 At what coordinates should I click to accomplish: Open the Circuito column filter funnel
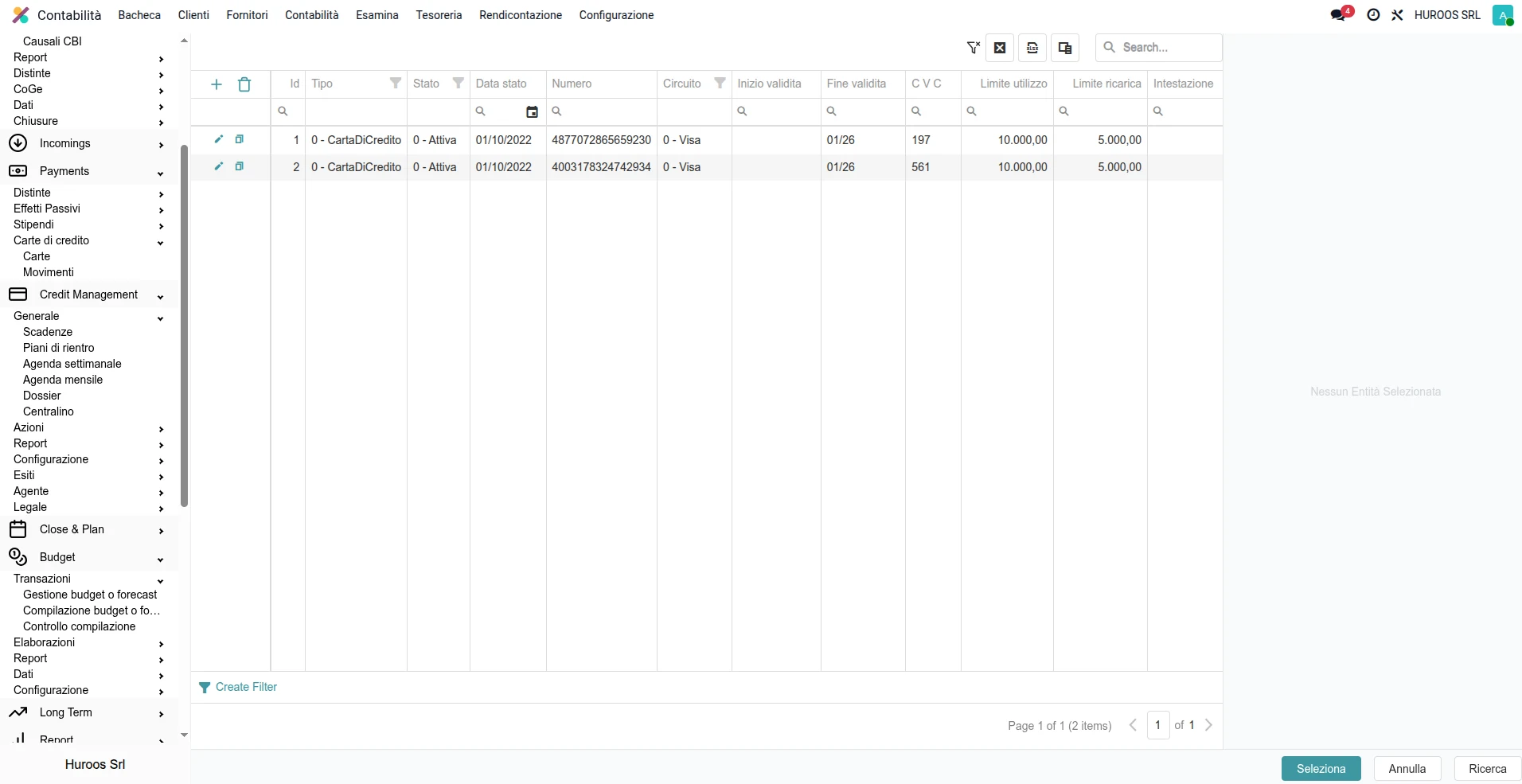[720, 84]
